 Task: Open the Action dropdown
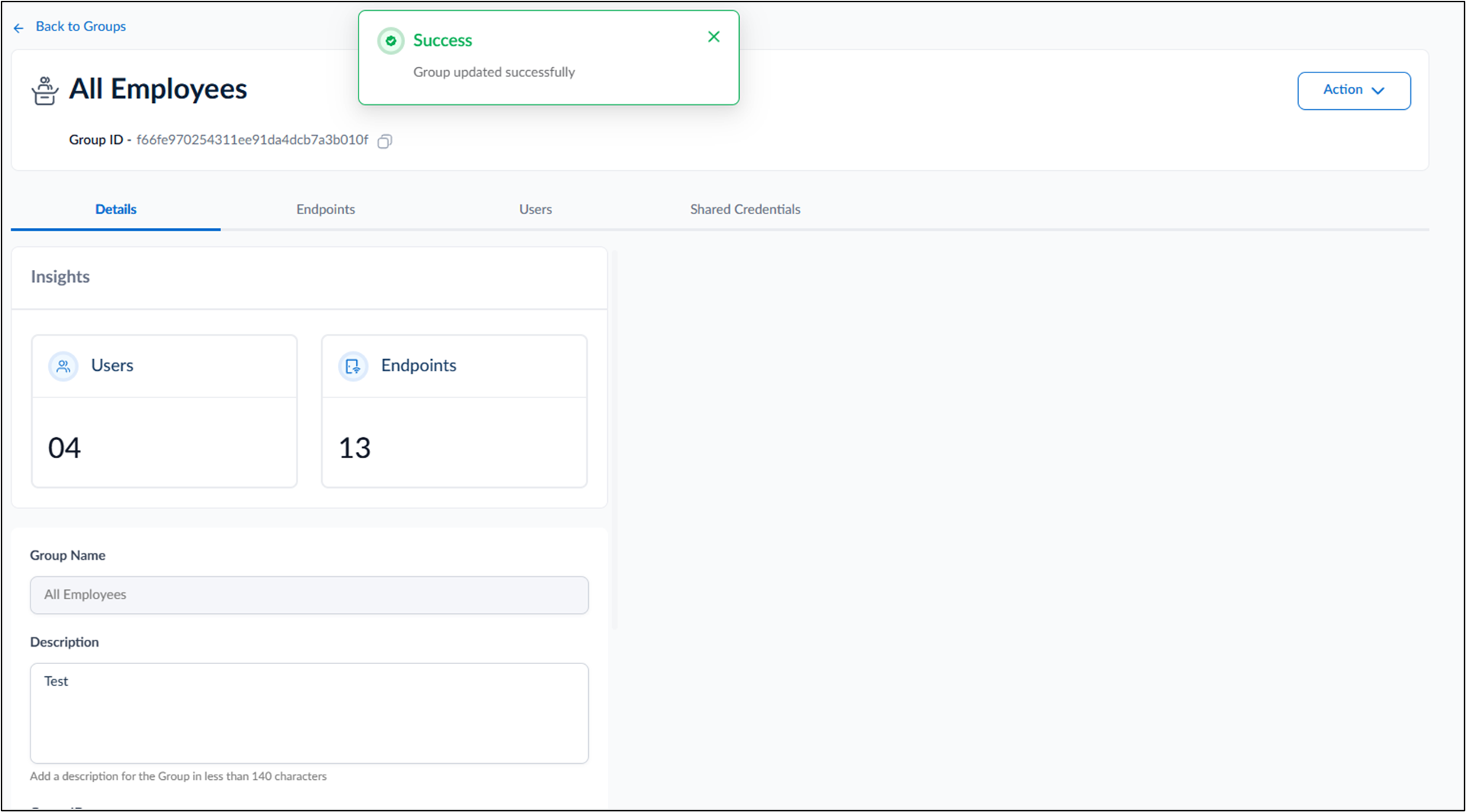[1354, 91]
